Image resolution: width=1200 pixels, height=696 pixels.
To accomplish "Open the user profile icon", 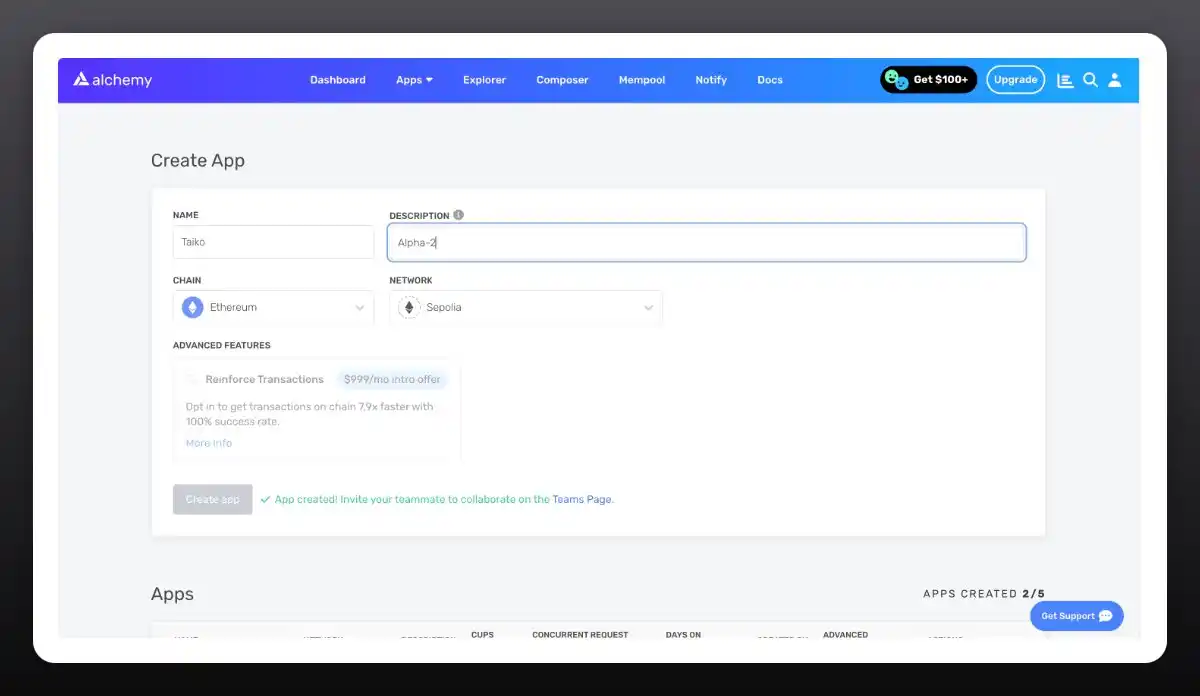I will [1115, 80].
